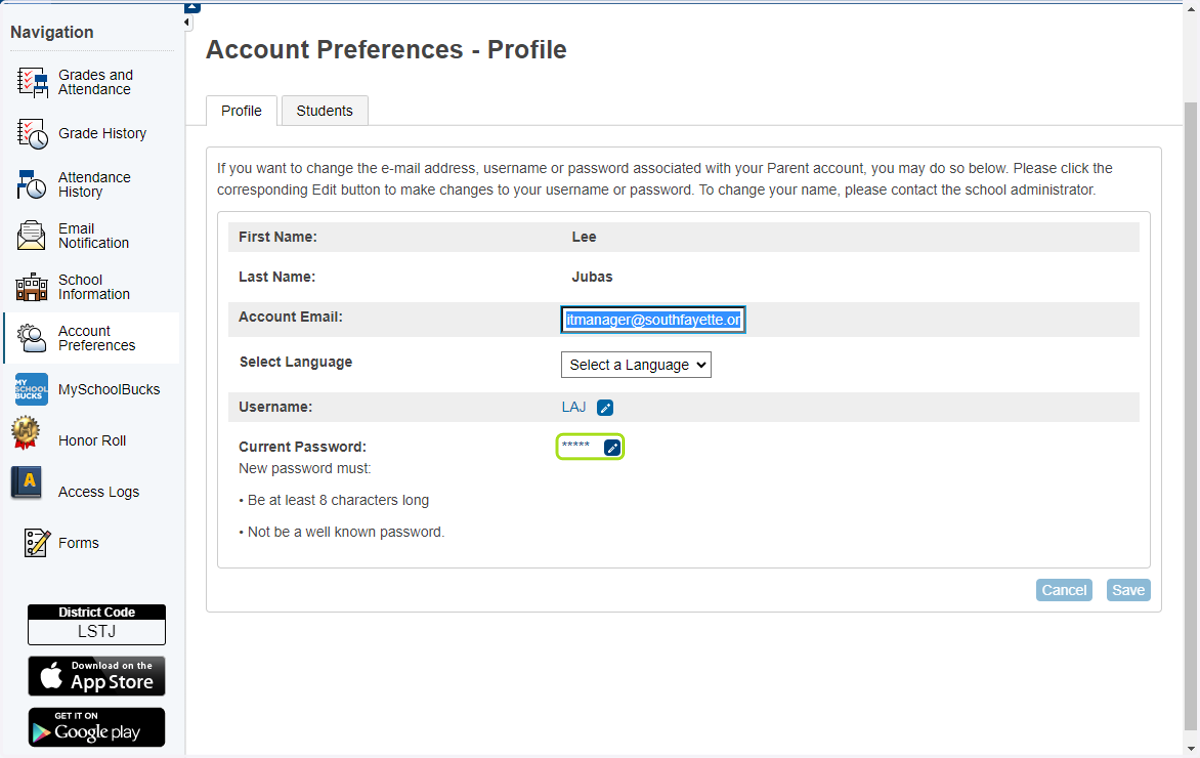The width and height of the screenshot is (1200, 758).
Task: Go to Grade History link
Action: [x=102, y=133]
